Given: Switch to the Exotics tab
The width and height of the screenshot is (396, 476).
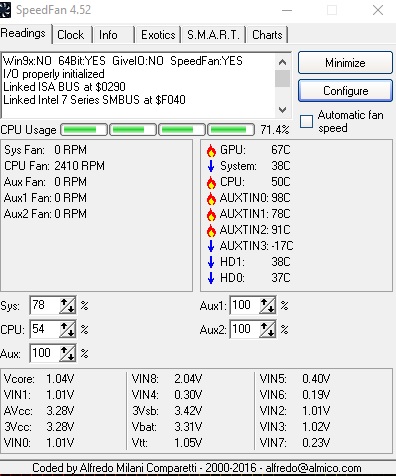Looking at the screenshot, I should point(158,35).
